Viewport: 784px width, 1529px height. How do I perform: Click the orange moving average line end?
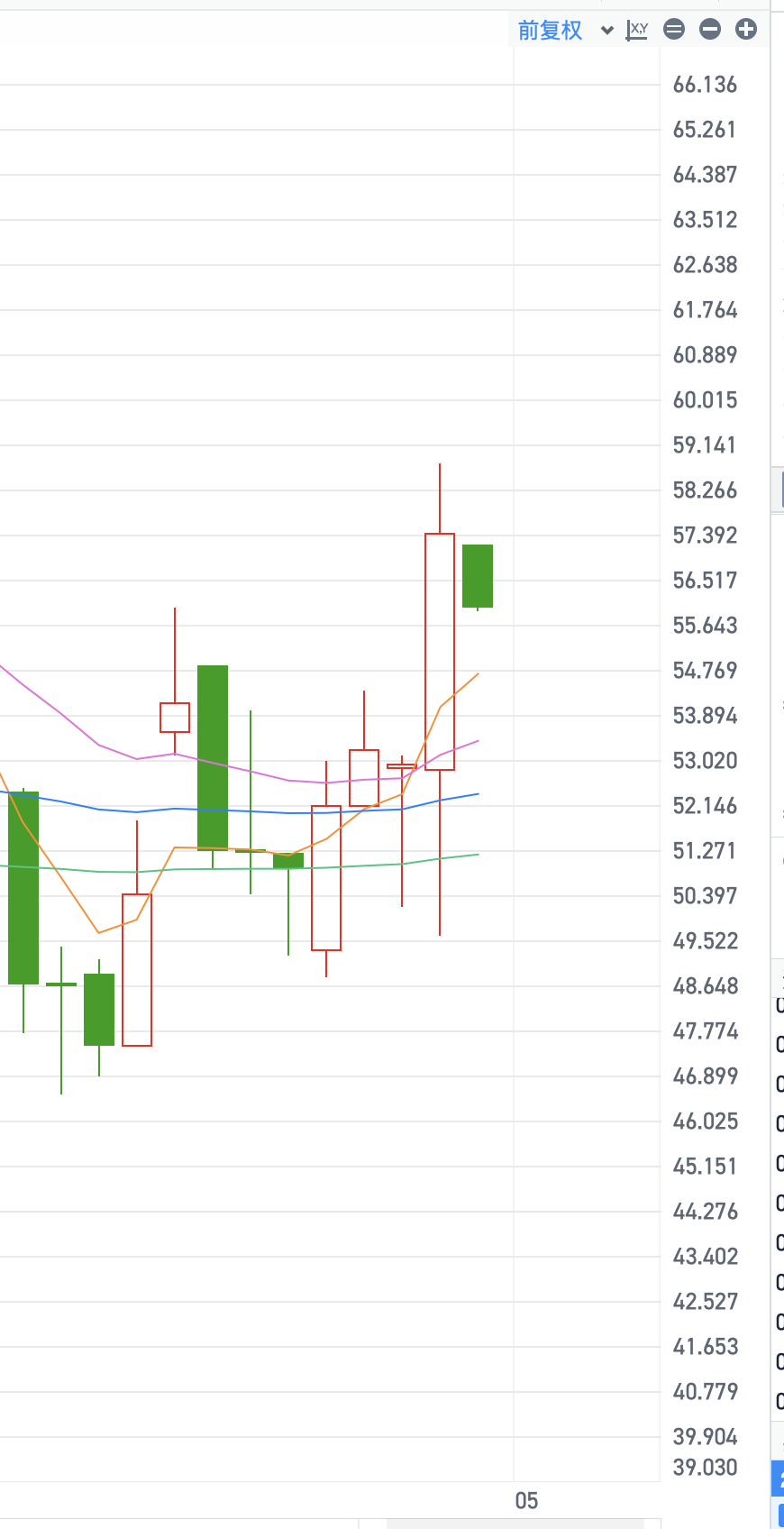(x=477, y=674)
